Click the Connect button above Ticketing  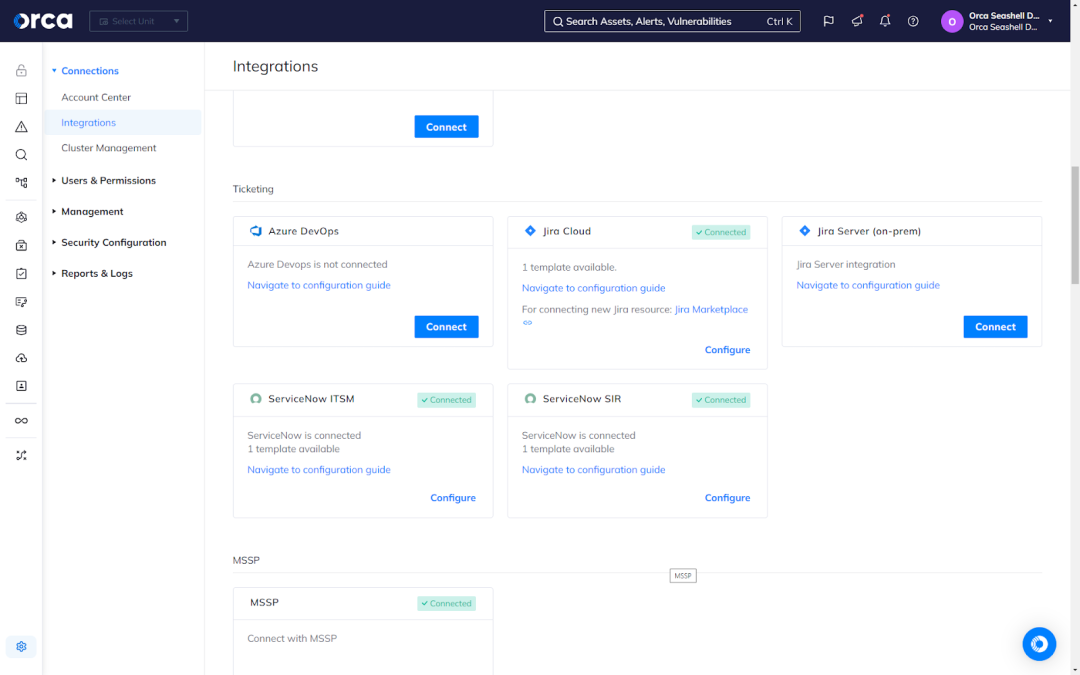tap(446, 127)
